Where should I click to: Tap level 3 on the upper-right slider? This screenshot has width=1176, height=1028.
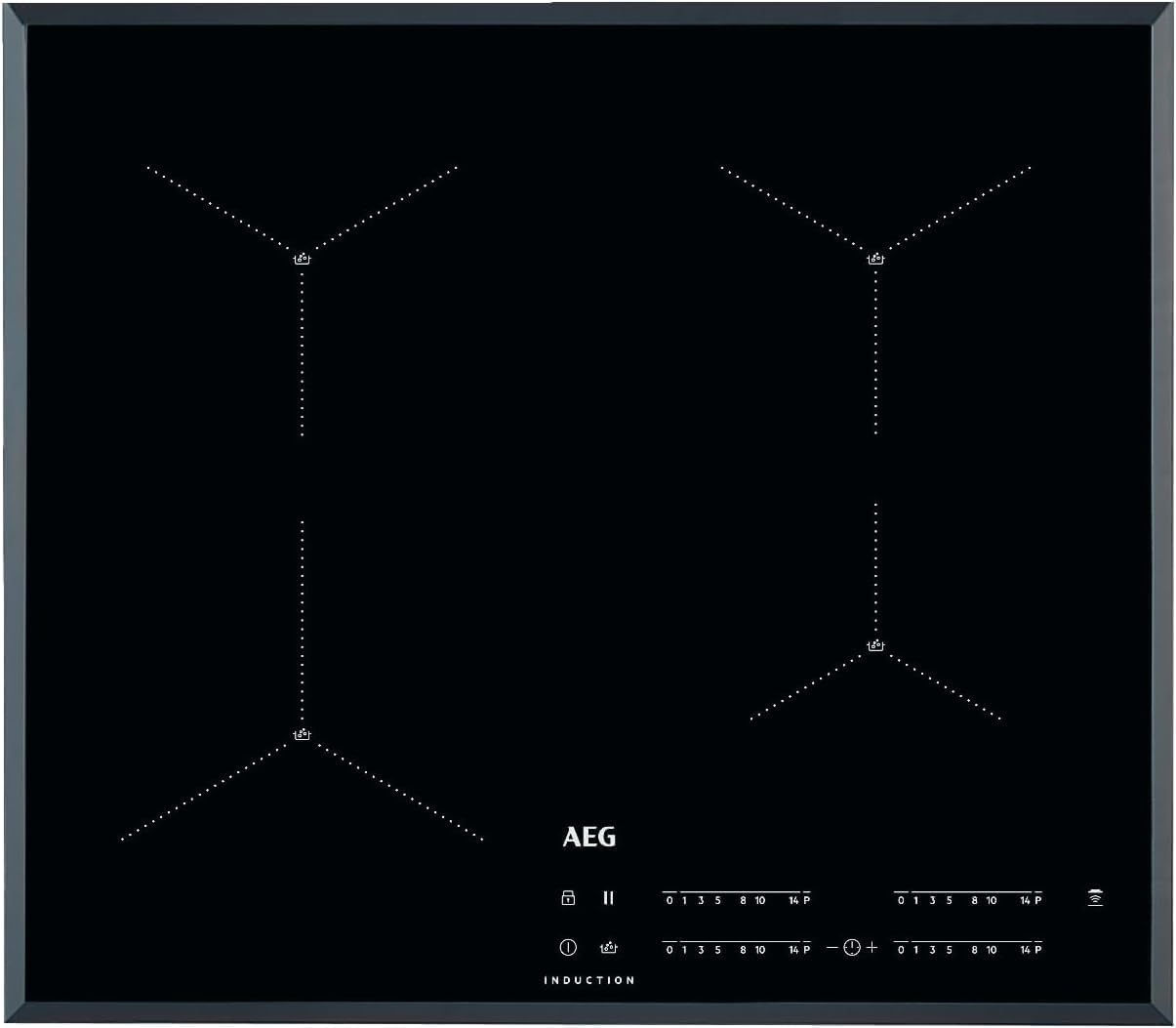(933, 898)
